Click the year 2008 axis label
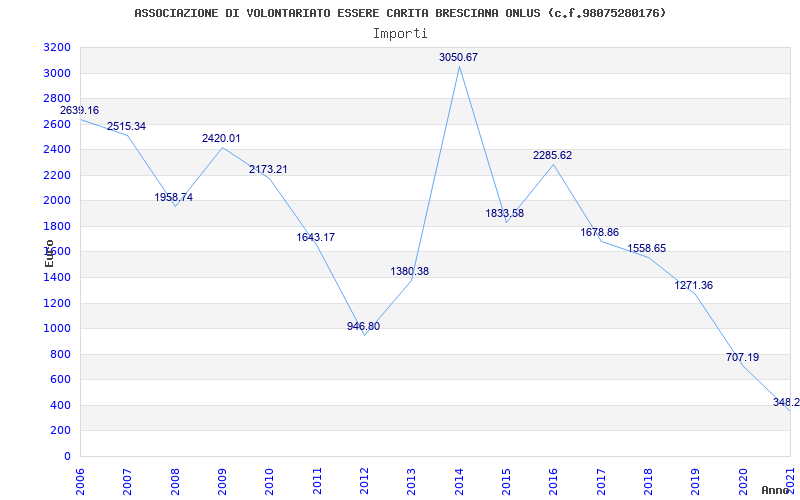The height and width of the screenshot is (500, 800). coord(175,482)
